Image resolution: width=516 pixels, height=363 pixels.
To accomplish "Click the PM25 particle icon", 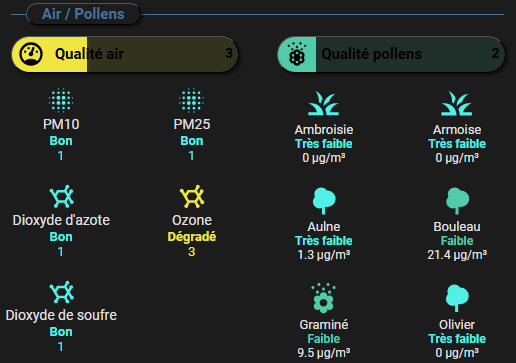I will (191, 100).
